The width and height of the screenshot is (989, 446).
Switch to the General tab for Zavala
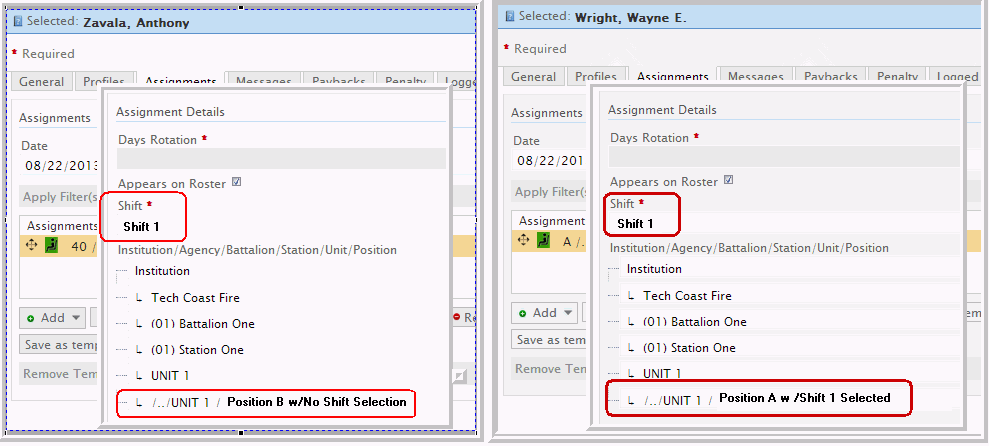tap(41, 82)
